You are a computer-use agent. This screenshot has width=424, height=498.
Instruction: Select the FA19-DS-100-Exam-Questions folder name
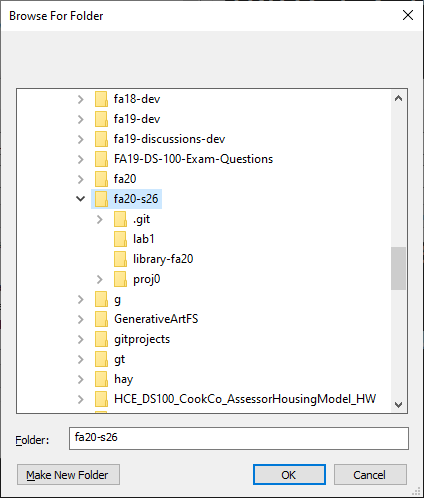click(x=193, y=159)
